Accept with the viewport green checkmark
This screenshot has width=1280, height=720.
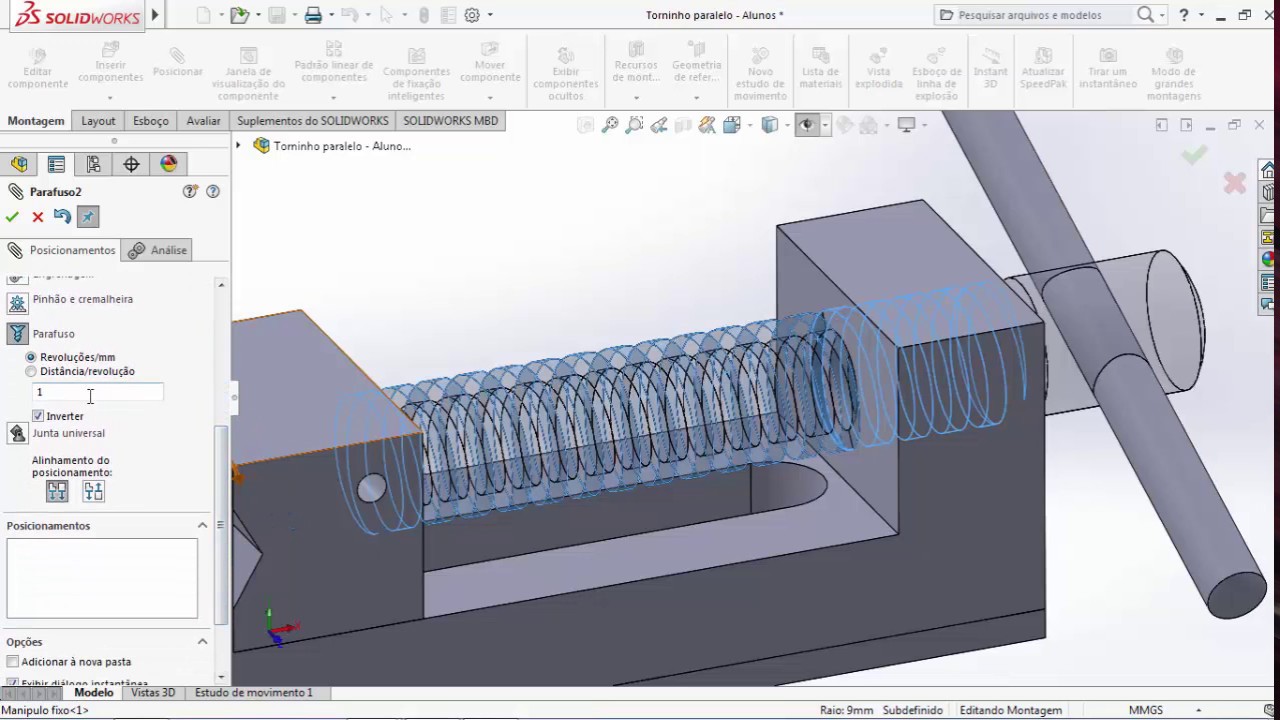(x=1193, y=154)
